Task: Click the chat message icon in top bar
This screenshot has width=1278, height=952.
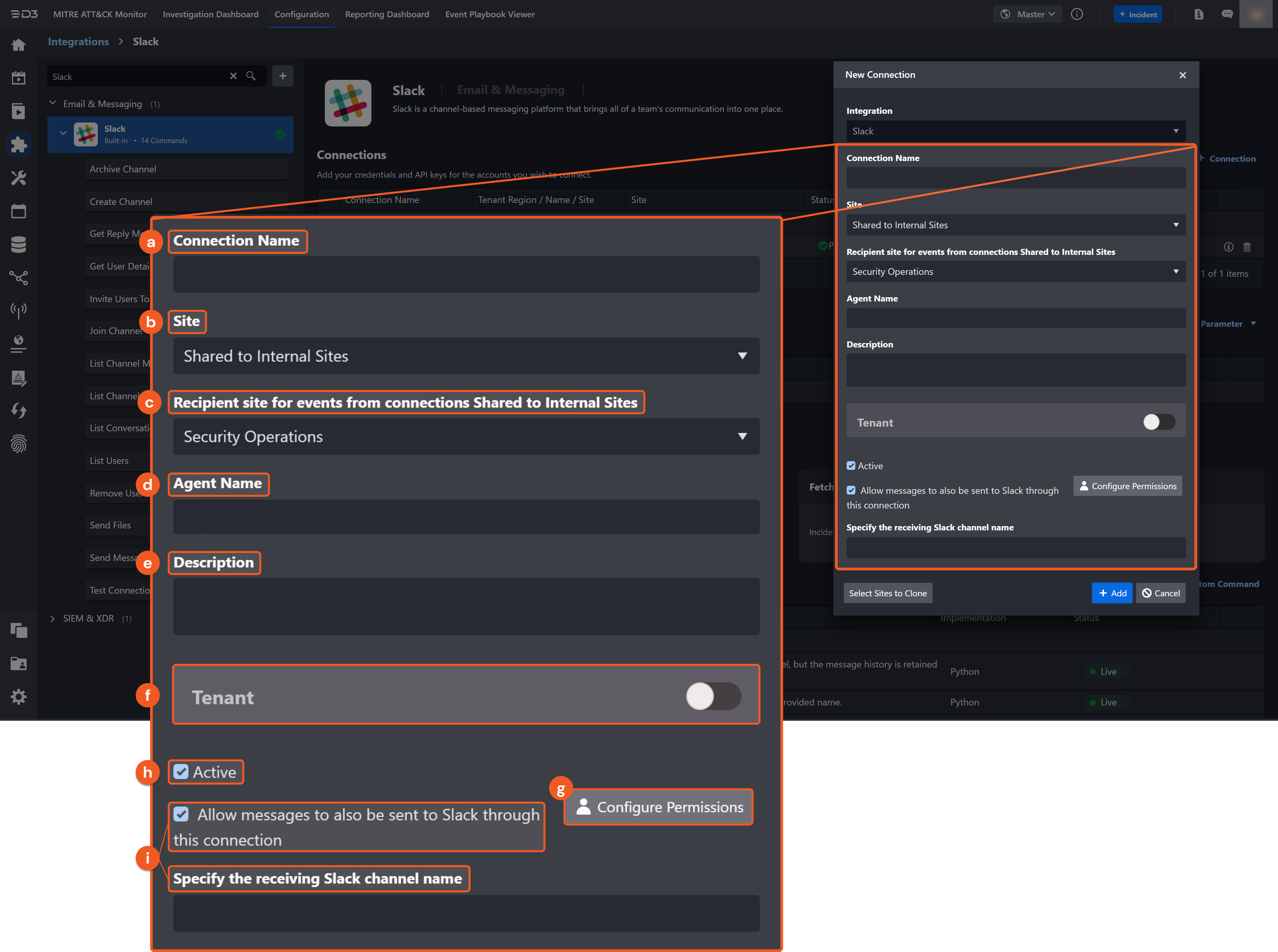Action: pos(1227,14)
